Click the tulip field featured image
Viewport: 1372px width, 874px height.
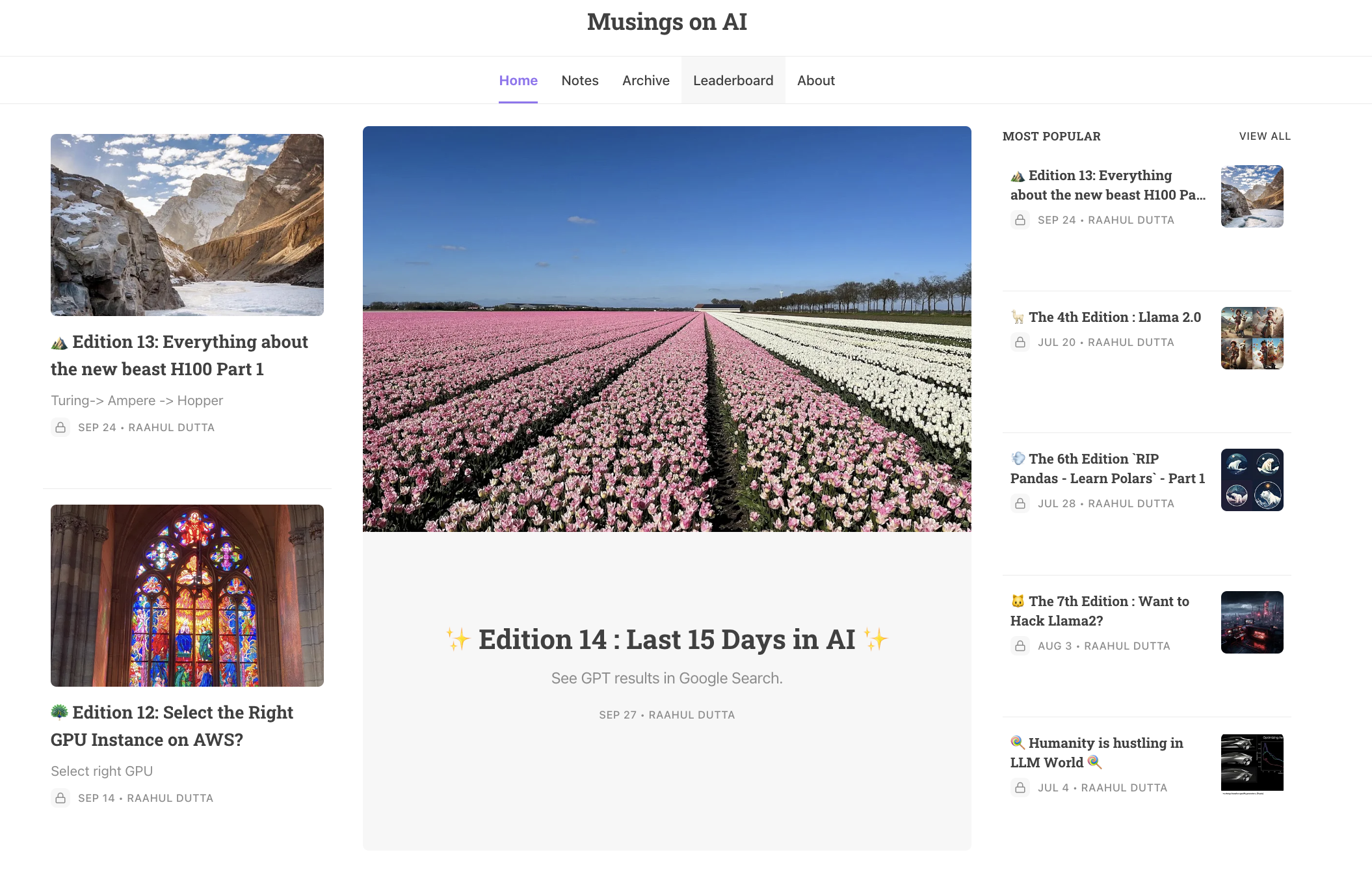click(x=666, y=329)
